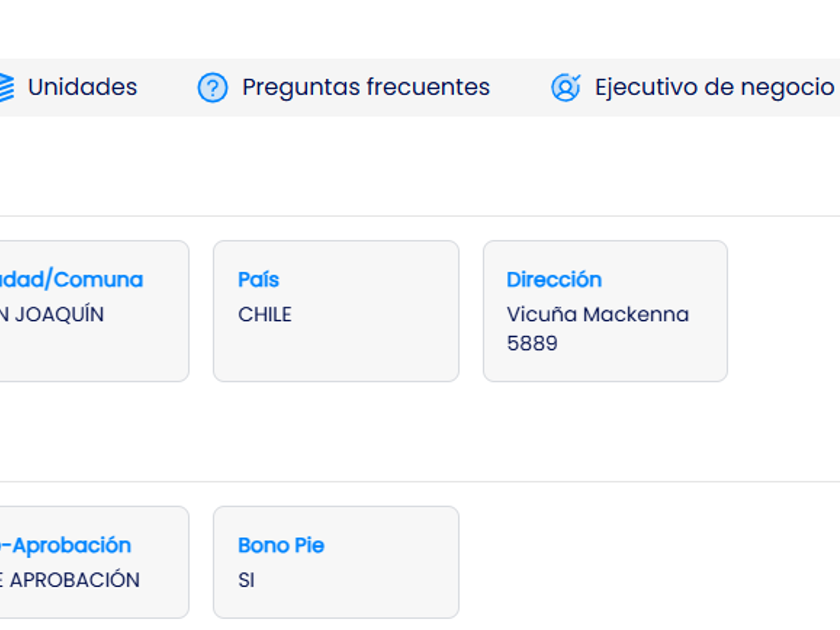Click the Unidades layers icon
This screenshot has height=630, width=840.
point(6,88)
